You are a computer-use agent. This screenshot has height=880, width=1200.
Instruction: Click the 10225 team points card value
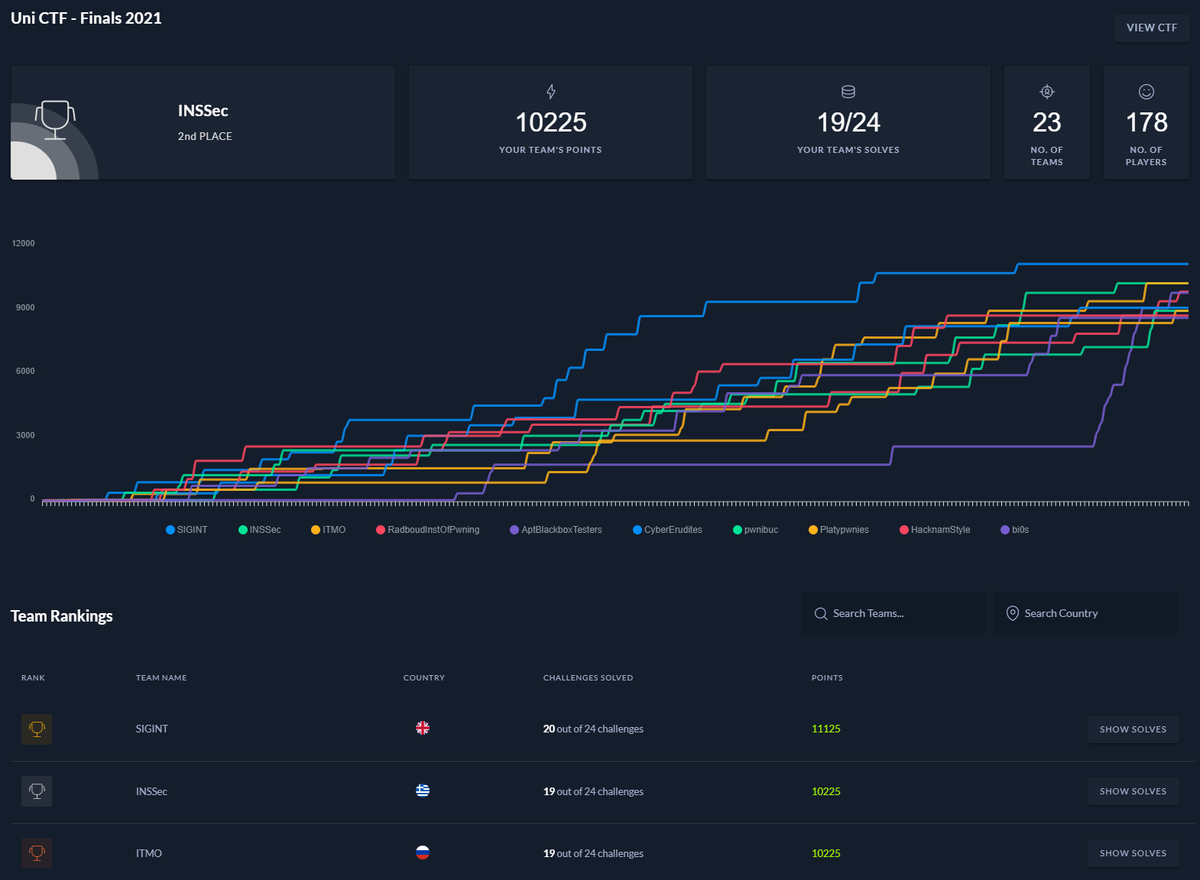[x=551, y=123]
